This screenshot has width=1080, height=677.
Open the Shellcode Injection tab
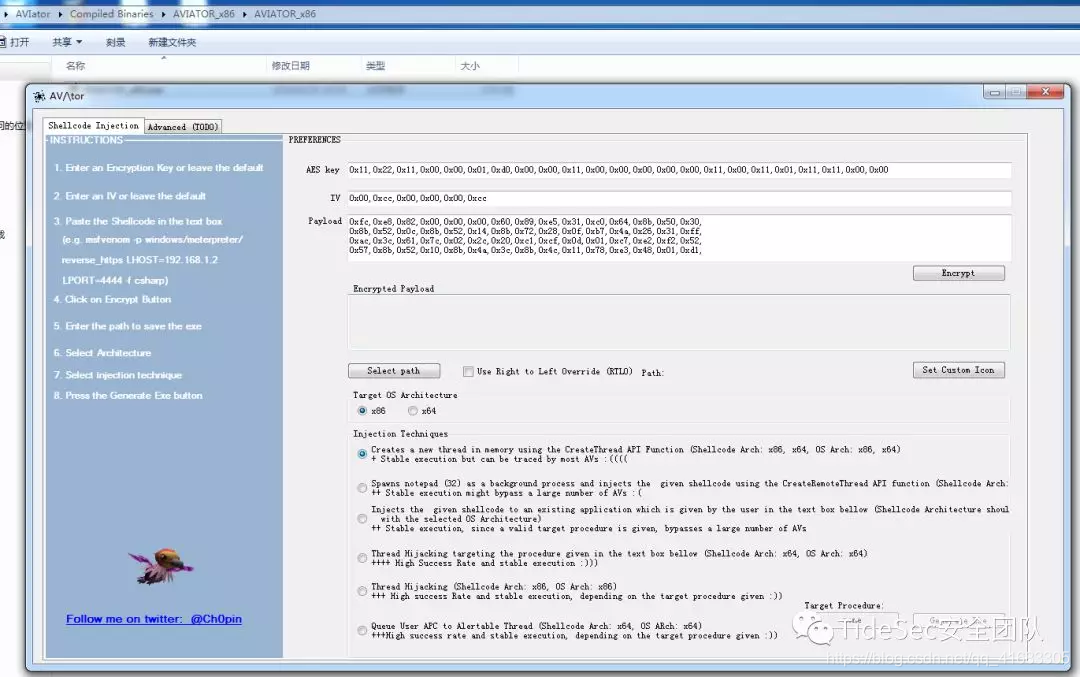[94, 126]
